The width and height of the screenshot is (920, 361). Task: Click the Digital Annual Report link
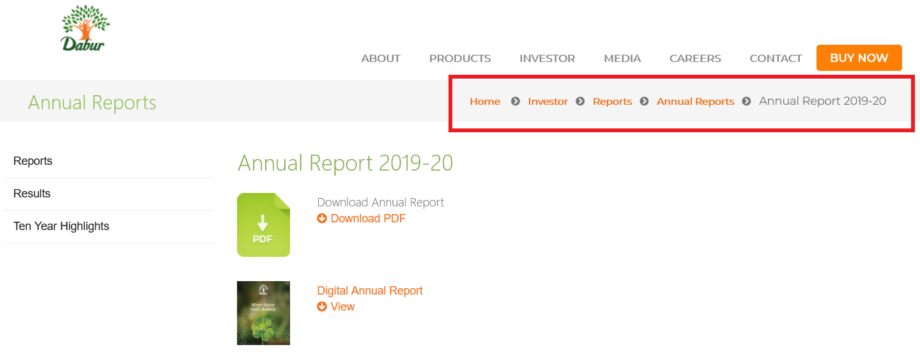(x=370, y=291)
